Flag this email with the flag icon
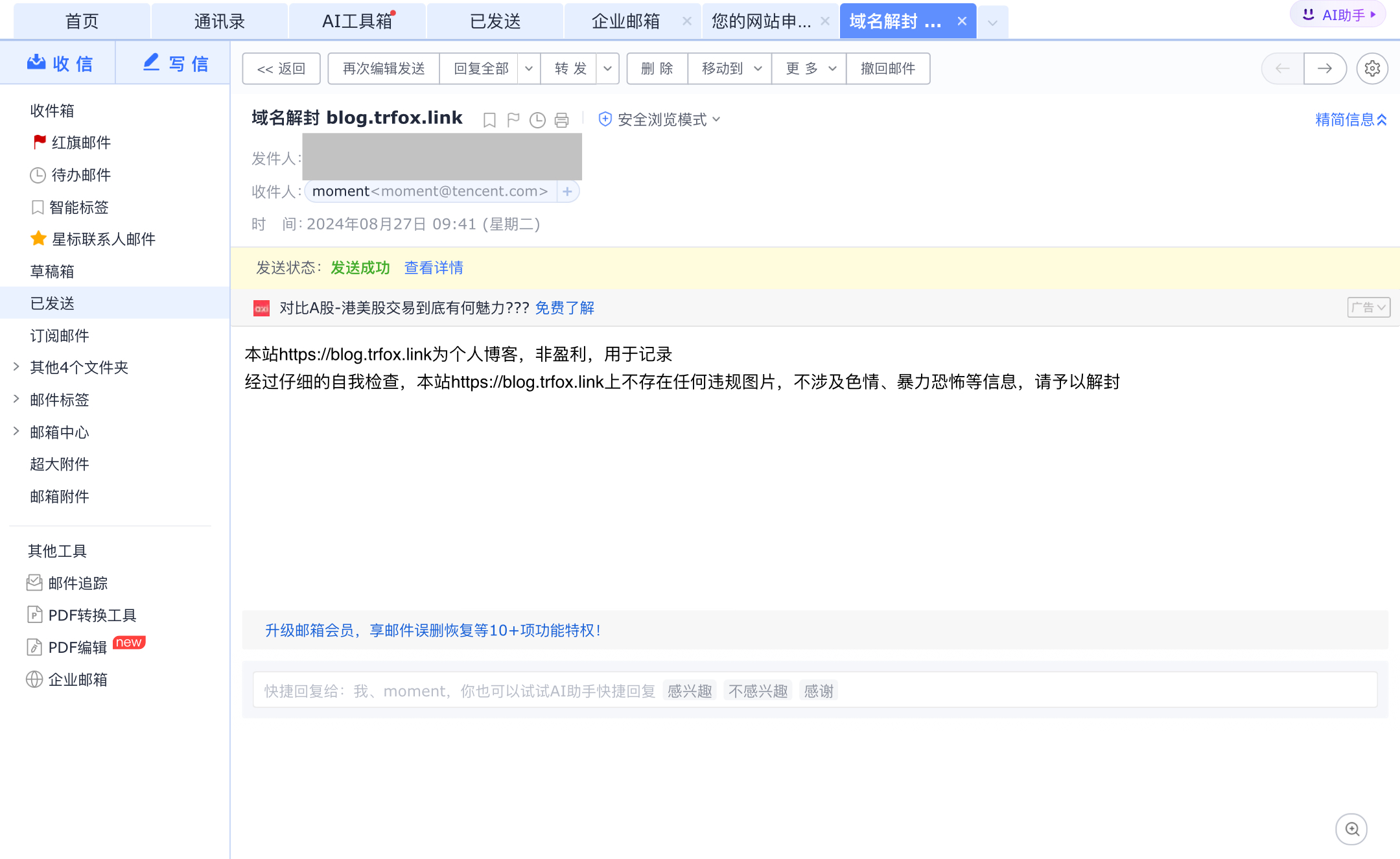Image resolution: width=1400 pixels, height=859 pixels. (x=513, y=119)
